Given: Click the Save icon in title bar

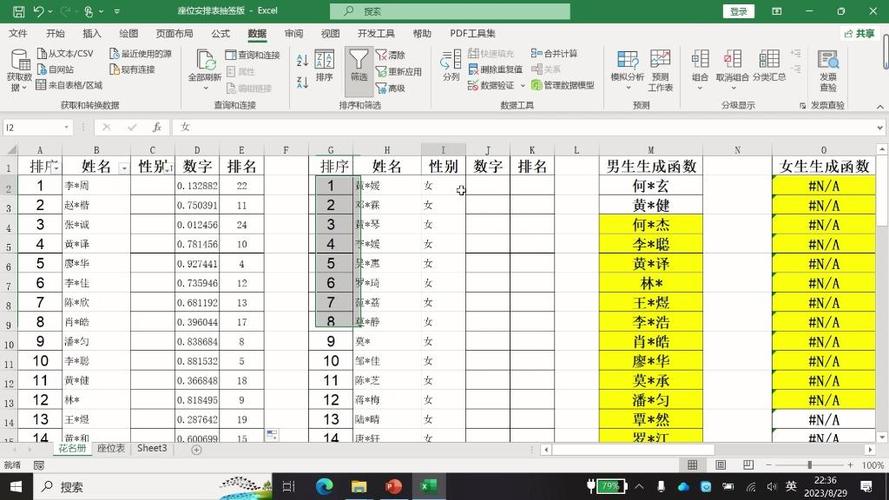Looking at the screenshot, I should [18, 11].
